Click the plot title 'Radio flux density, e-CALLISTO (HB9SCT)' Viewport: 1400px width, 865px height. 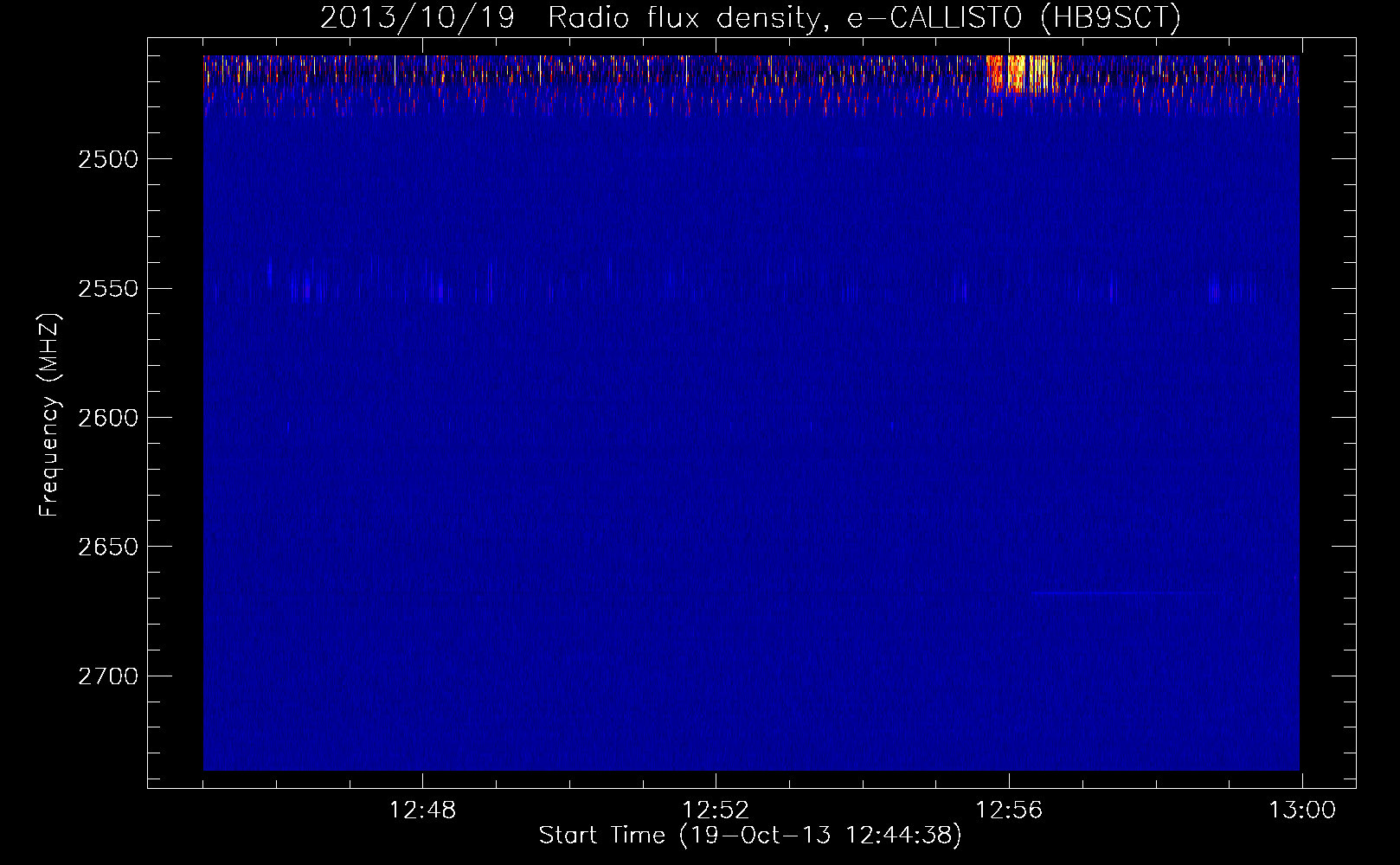[864, 17]
